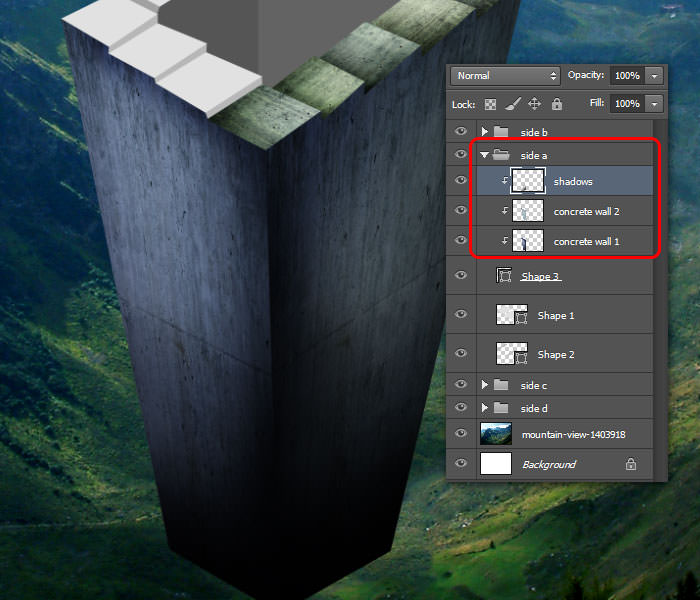
Task: Hide the shadows layer
Action: [461, 180]
